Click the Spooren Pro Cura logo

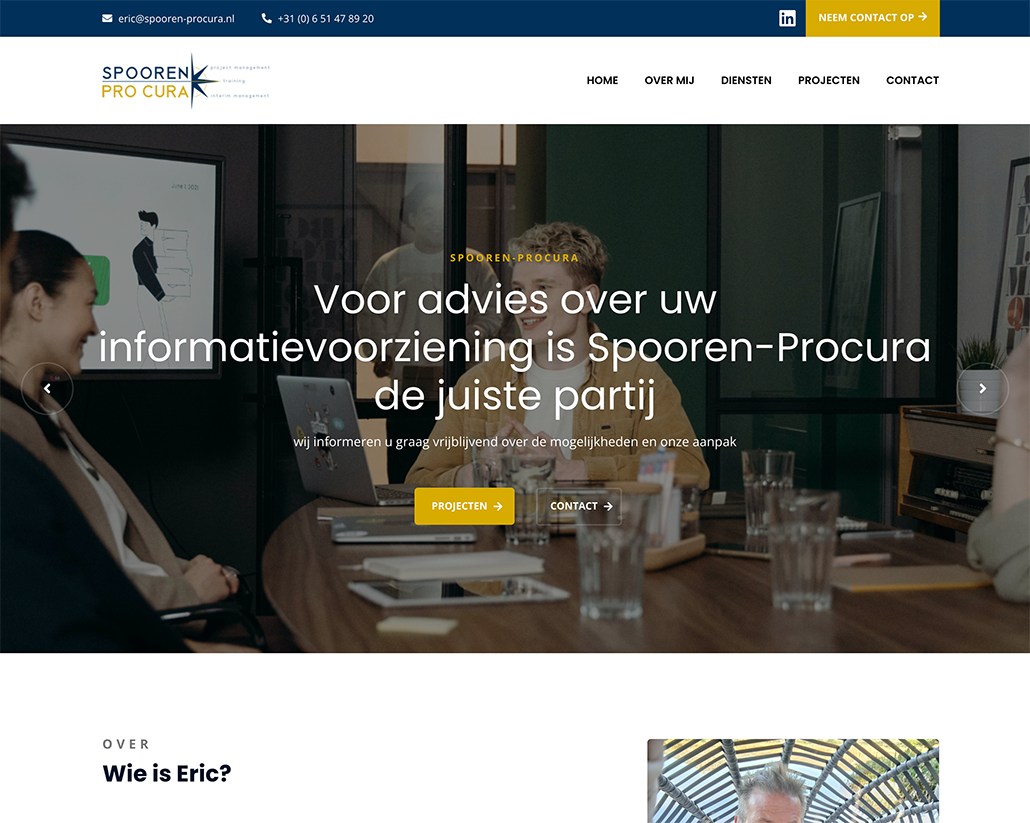coord(186,81)
